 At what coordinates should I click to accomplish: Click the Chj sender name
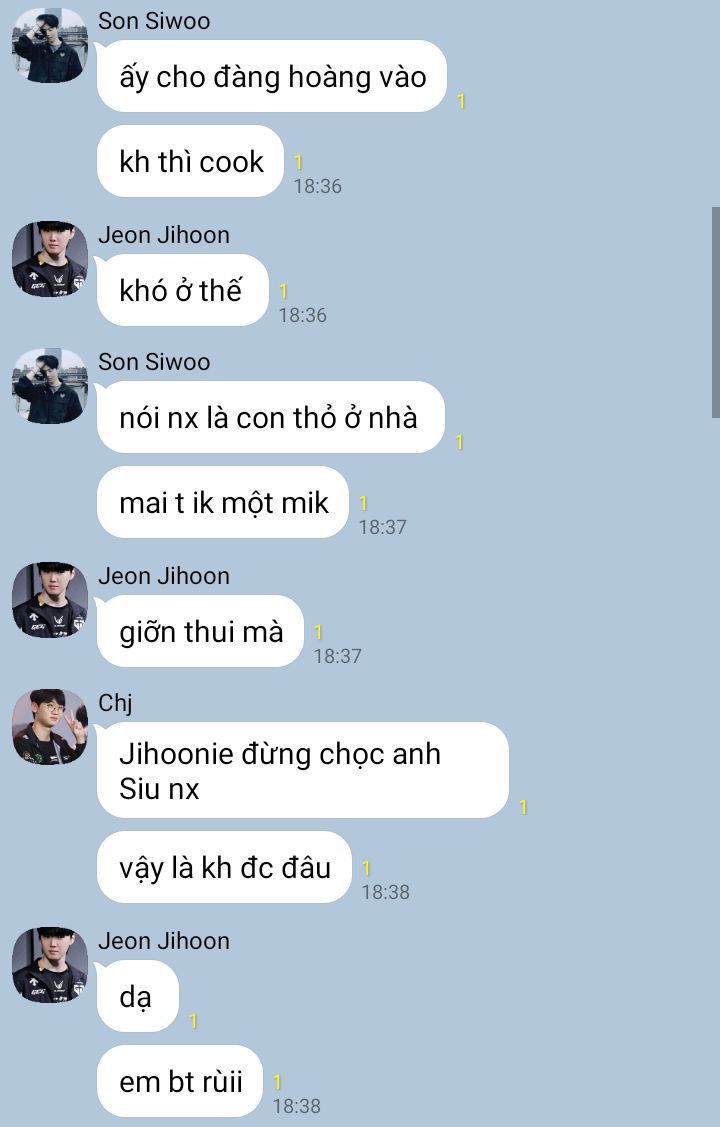[x=115, y=702]
